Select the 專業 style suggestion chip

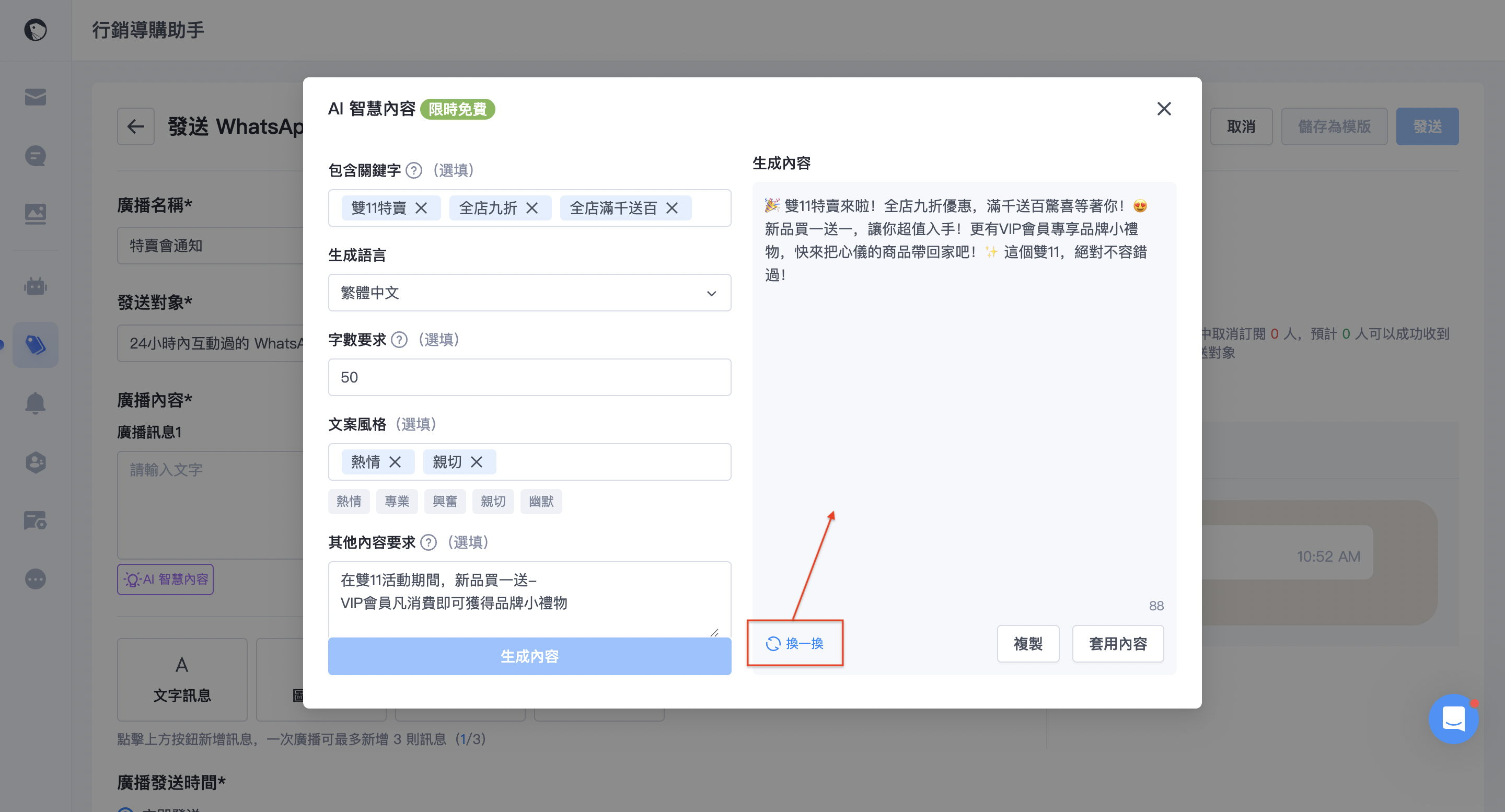(397, 501)
